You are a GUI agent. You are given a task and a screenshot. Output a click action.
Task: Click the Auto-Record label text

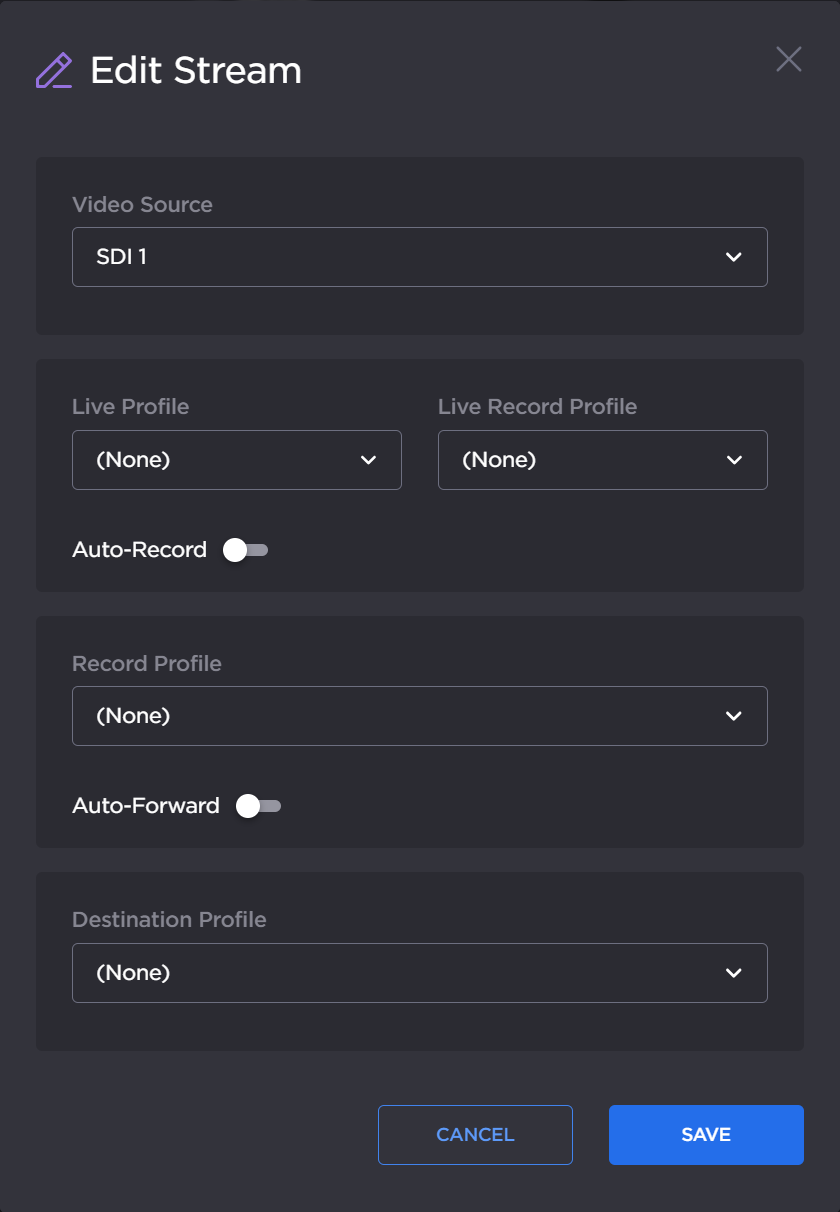click(140, 550)
